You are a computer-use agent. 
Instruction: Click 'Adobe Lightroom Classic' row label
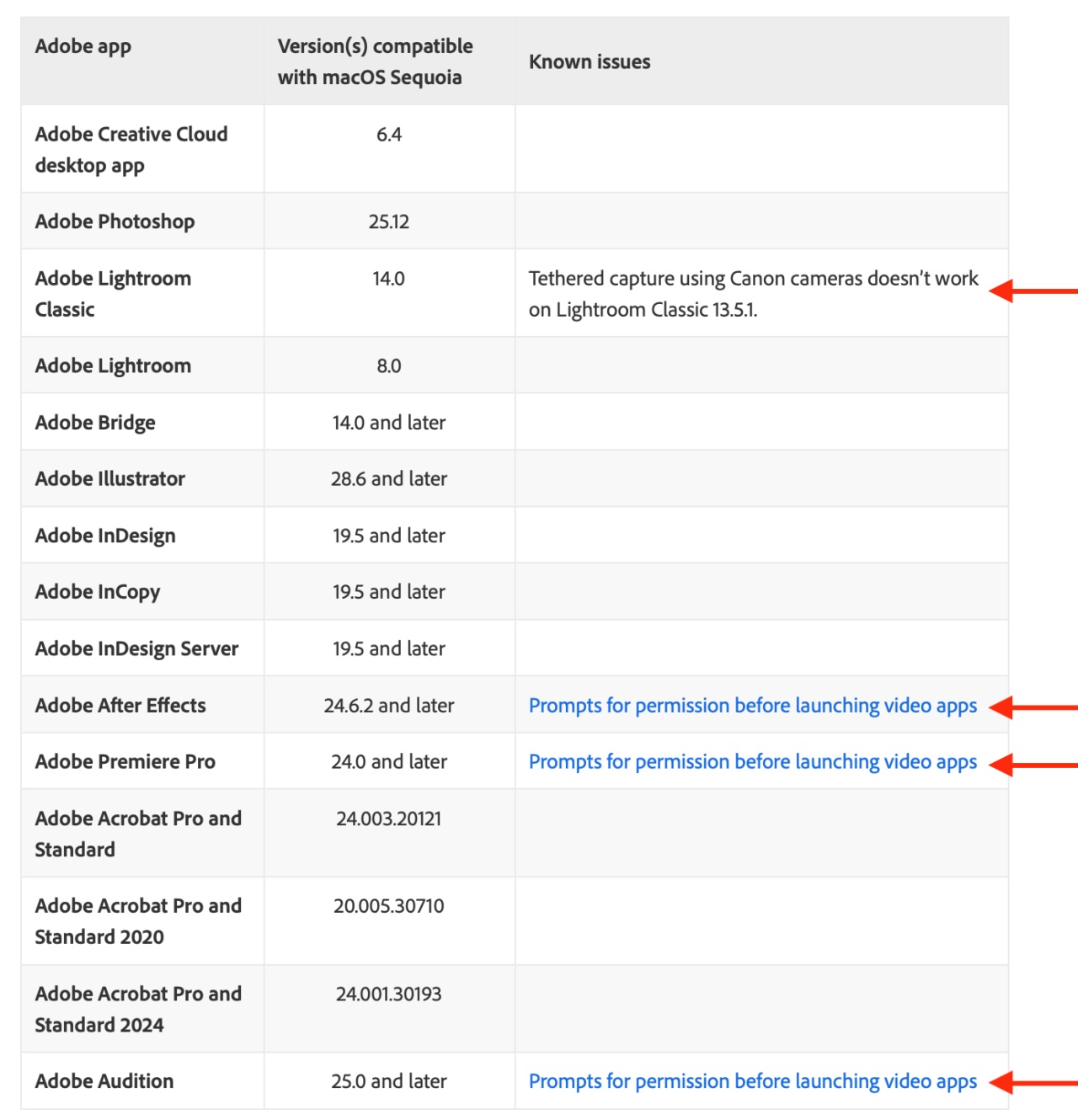[x=114, y=294]
